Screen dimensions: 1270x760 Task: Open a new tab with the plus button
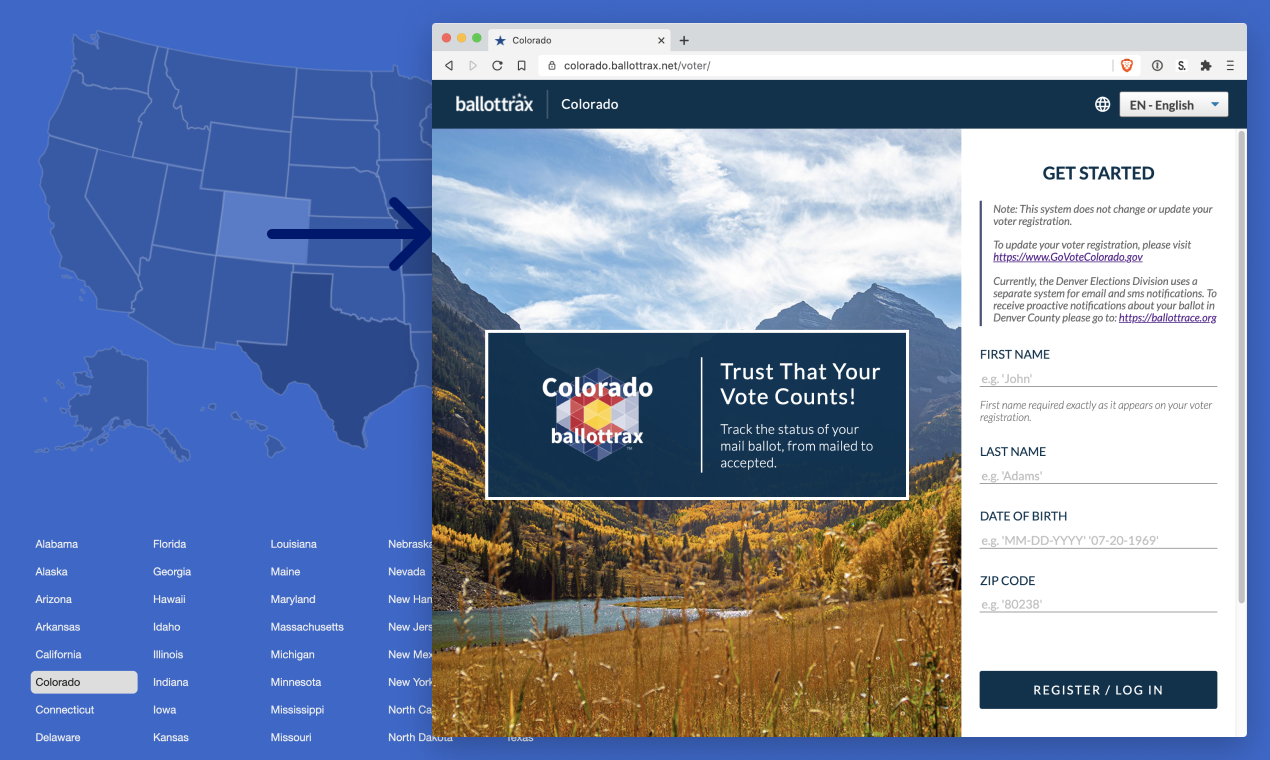click(x=684, y=41)
